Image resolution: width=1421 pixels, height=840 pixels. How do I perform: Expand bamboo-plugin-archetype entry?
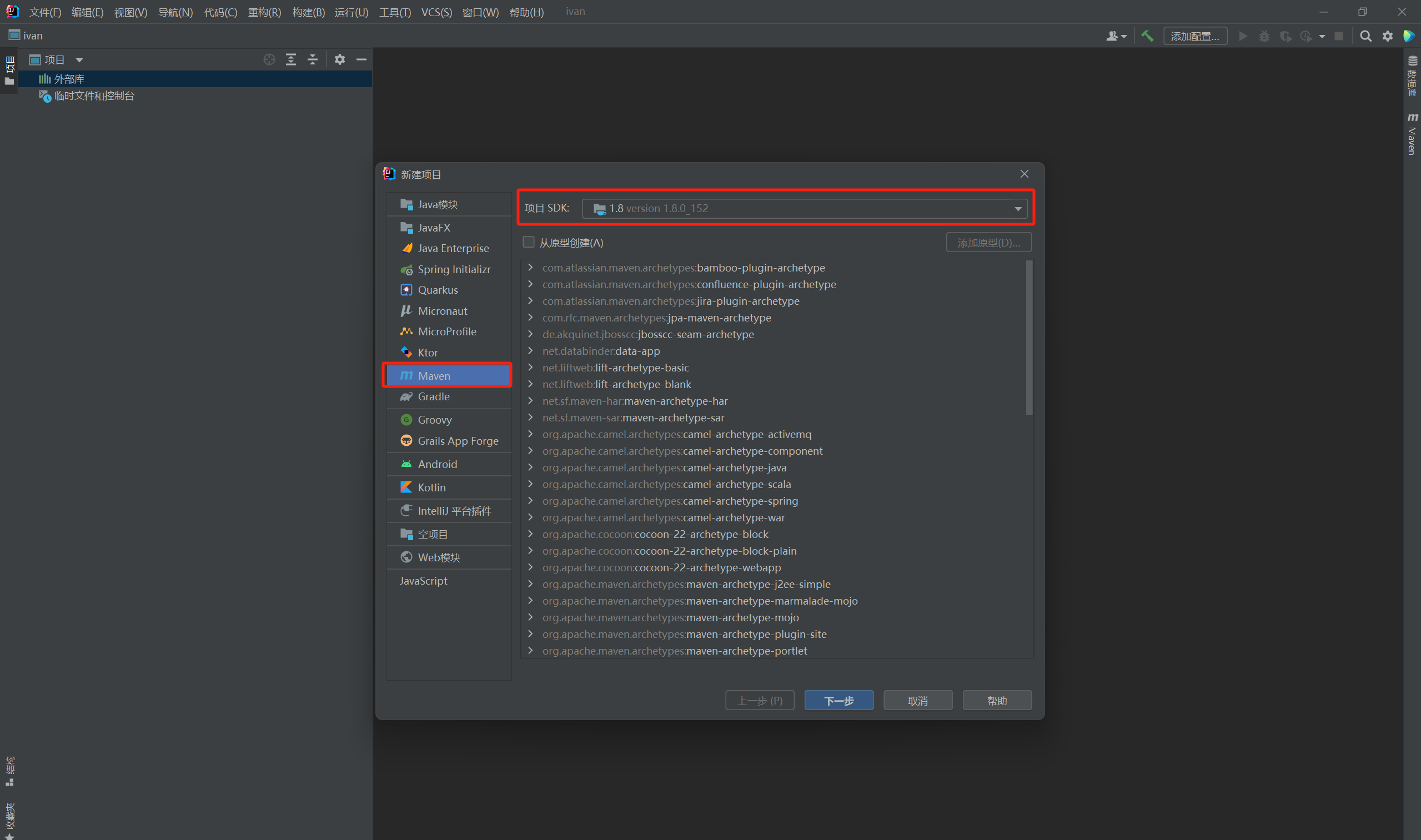click(x=530, y=267)
